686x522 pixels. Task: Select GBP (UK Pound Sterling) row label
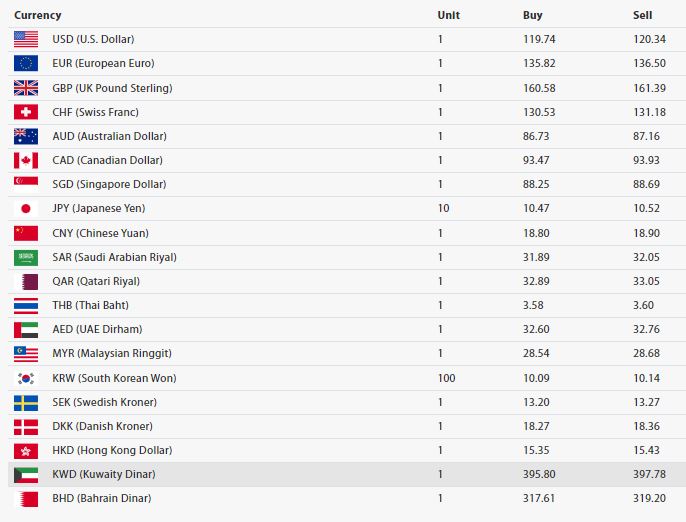tap(112, 88)
